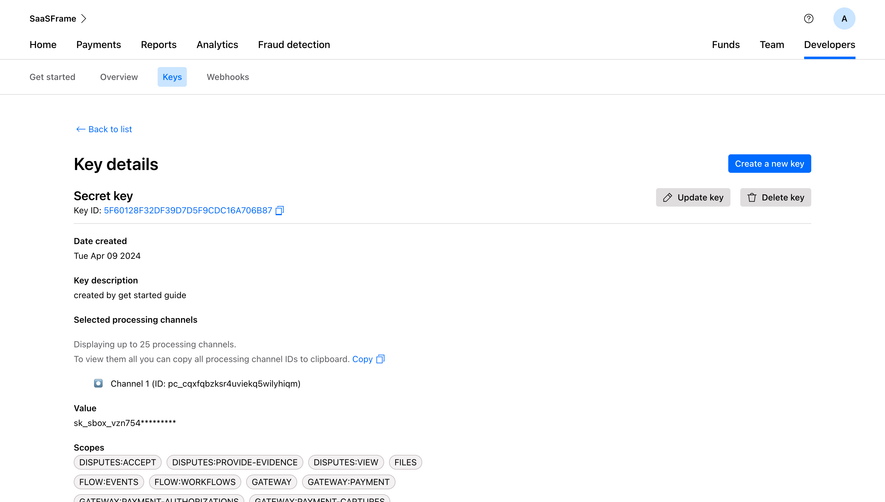This screenshot has width=885, height=502.
Task: Click the Secret key heading
Action: [103, 196]
